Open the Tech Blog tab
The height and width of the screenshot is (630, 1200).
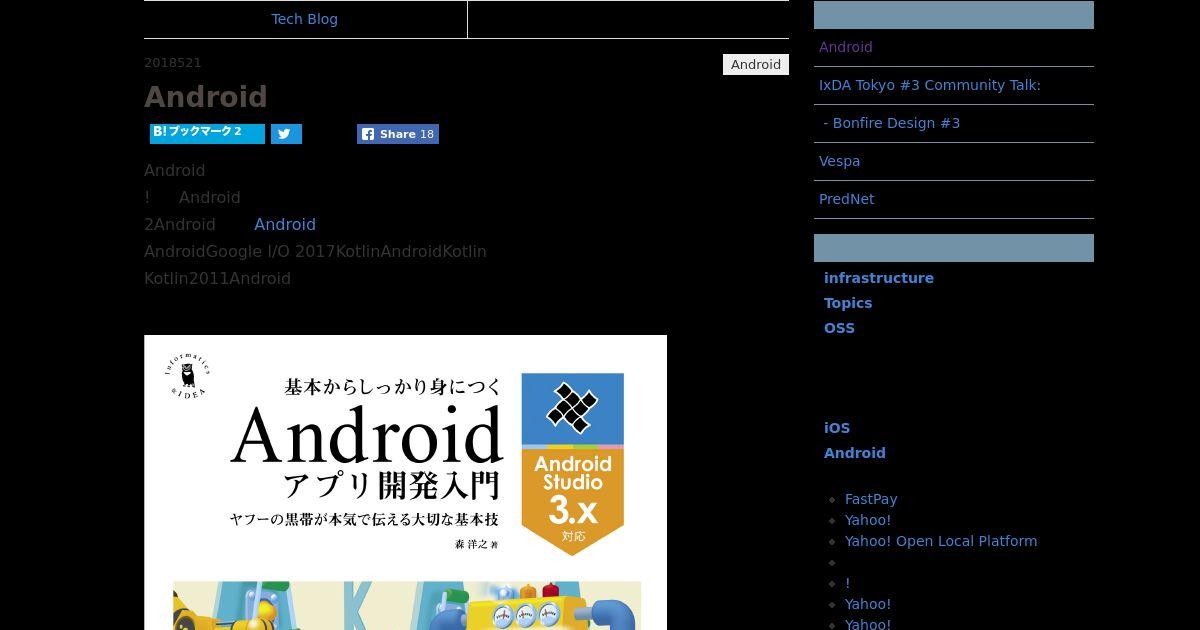click(x=305, y=19)
